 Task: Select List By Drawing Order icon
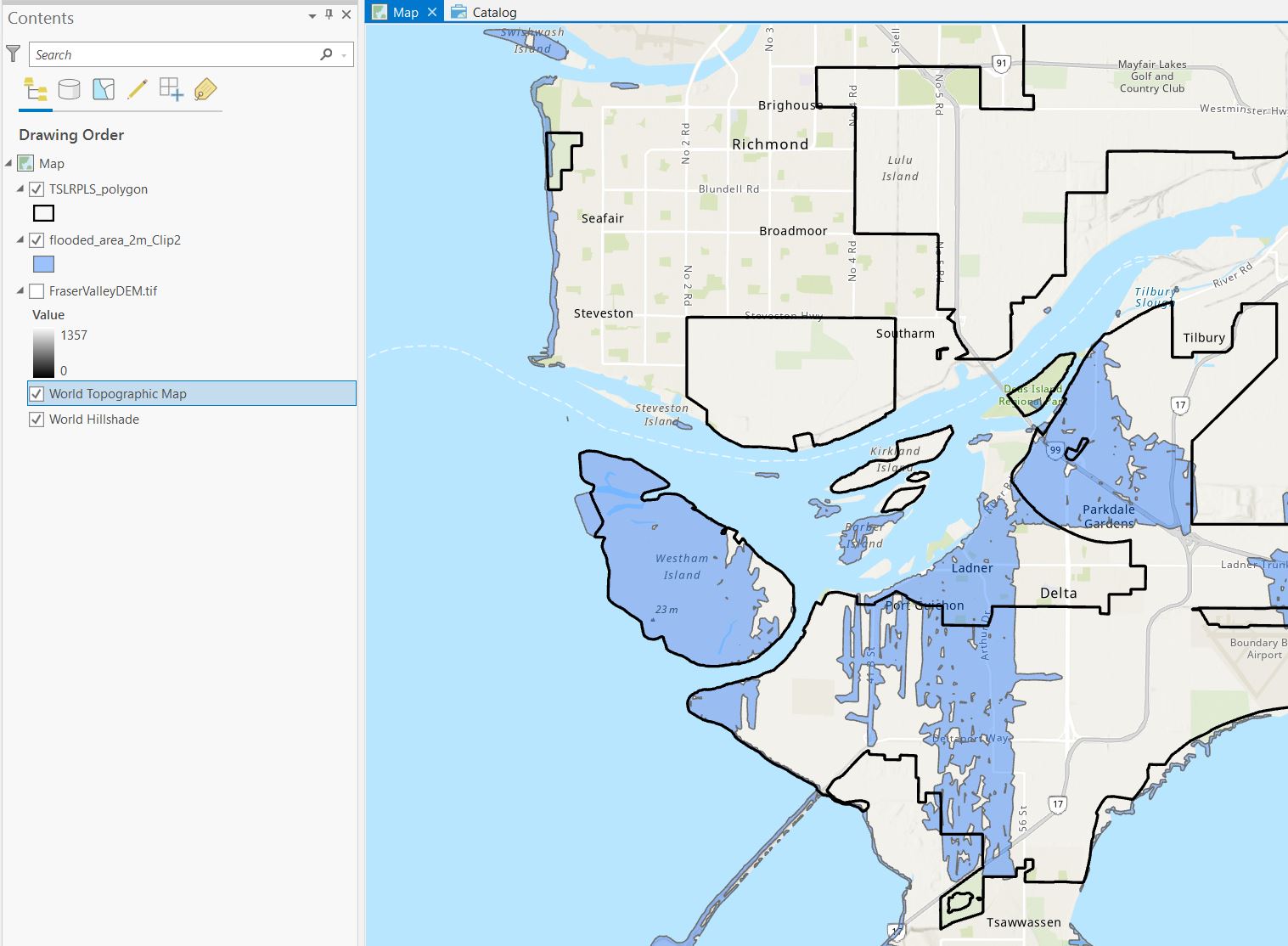point(36,89)
